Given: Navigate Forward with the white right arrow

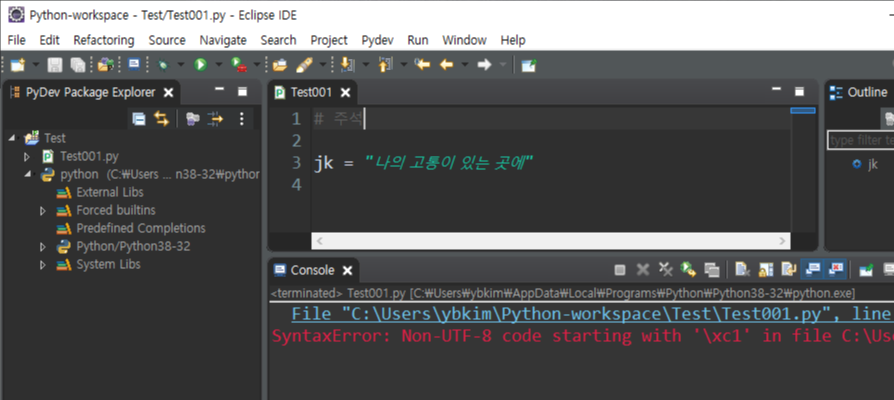Looking at the screenshot, I should click(484, 65).
